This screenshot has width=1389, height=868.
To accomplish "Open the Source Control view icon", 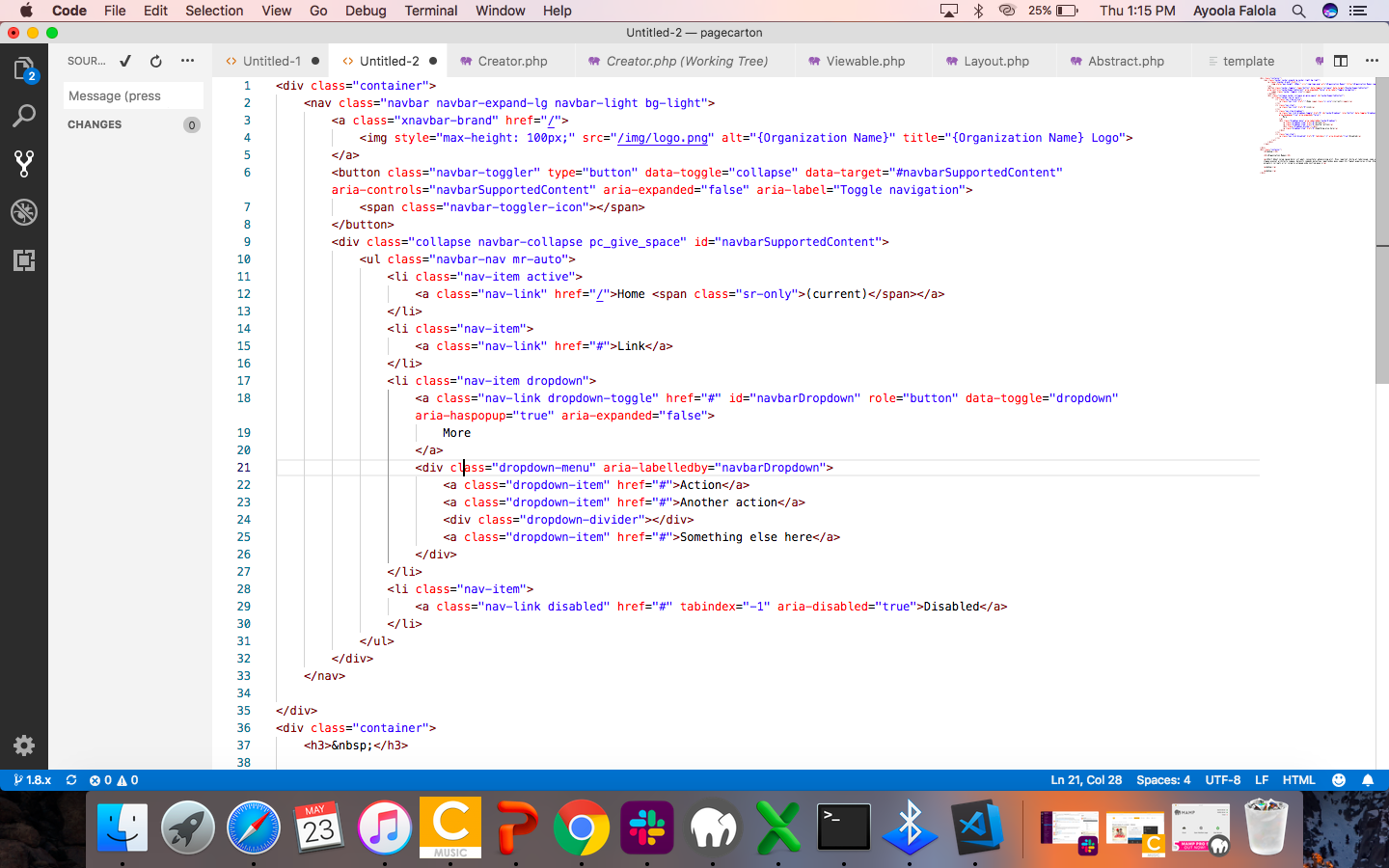I will 24,164.
